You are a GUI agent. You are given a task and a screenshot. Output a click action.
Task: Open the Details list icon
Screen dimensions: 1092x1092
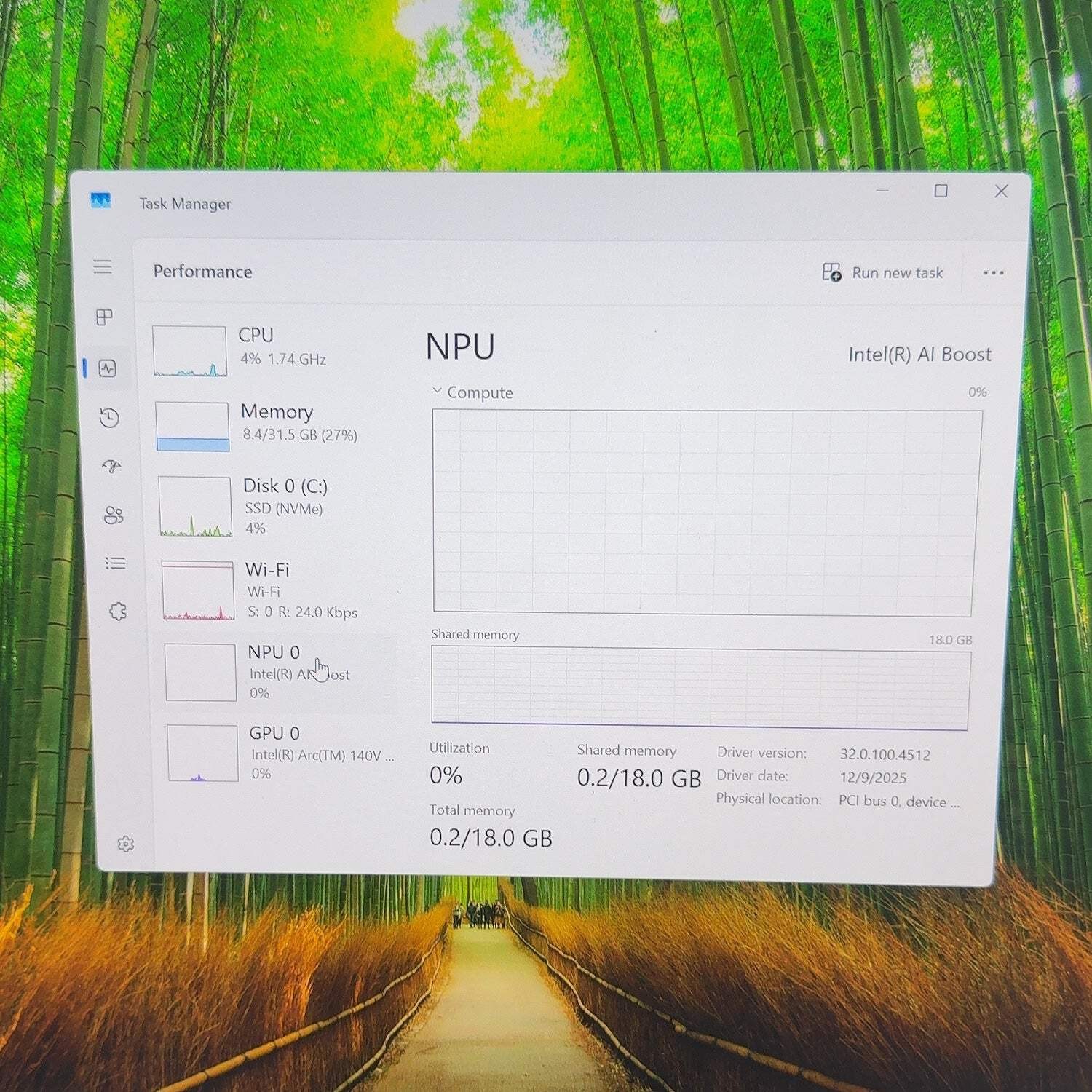coord(115,563)
